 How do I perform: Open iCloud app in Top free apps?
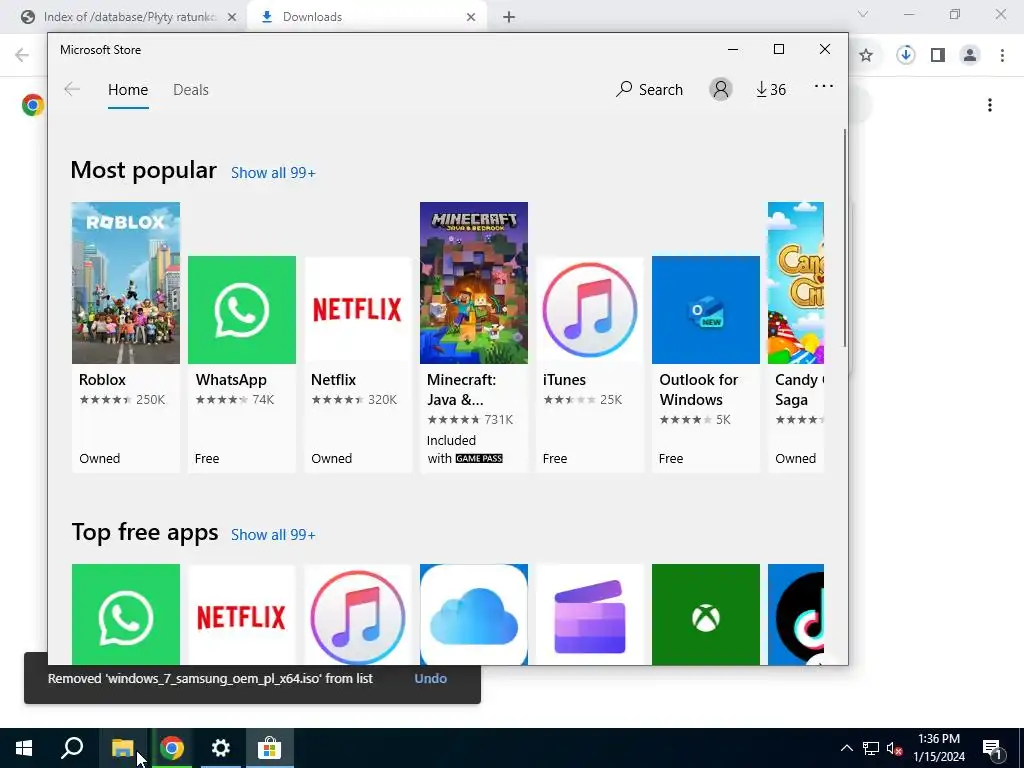pos(473,615)
